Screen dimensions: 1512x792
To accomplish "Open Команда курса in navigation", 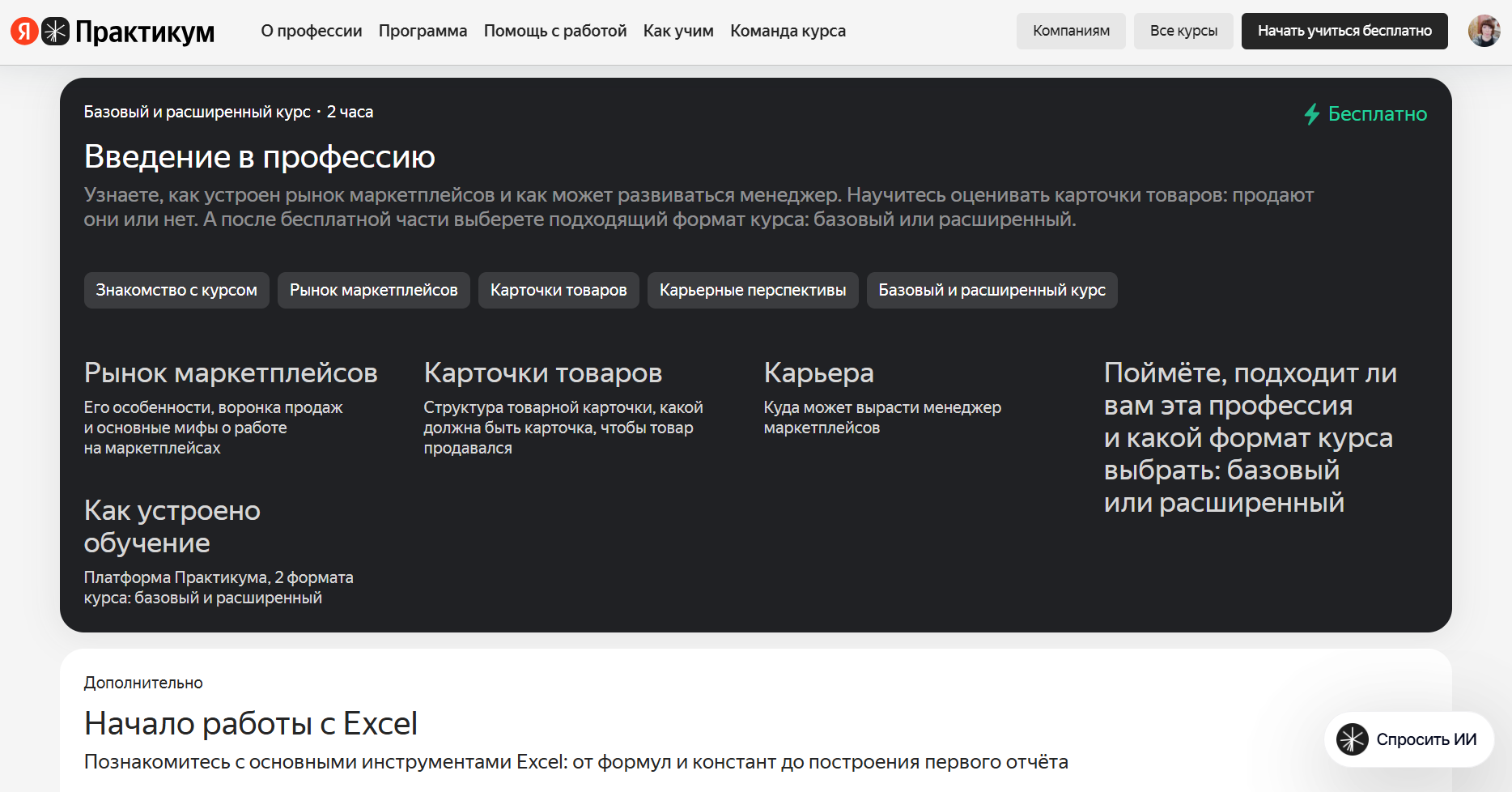I will click(788, 31).
